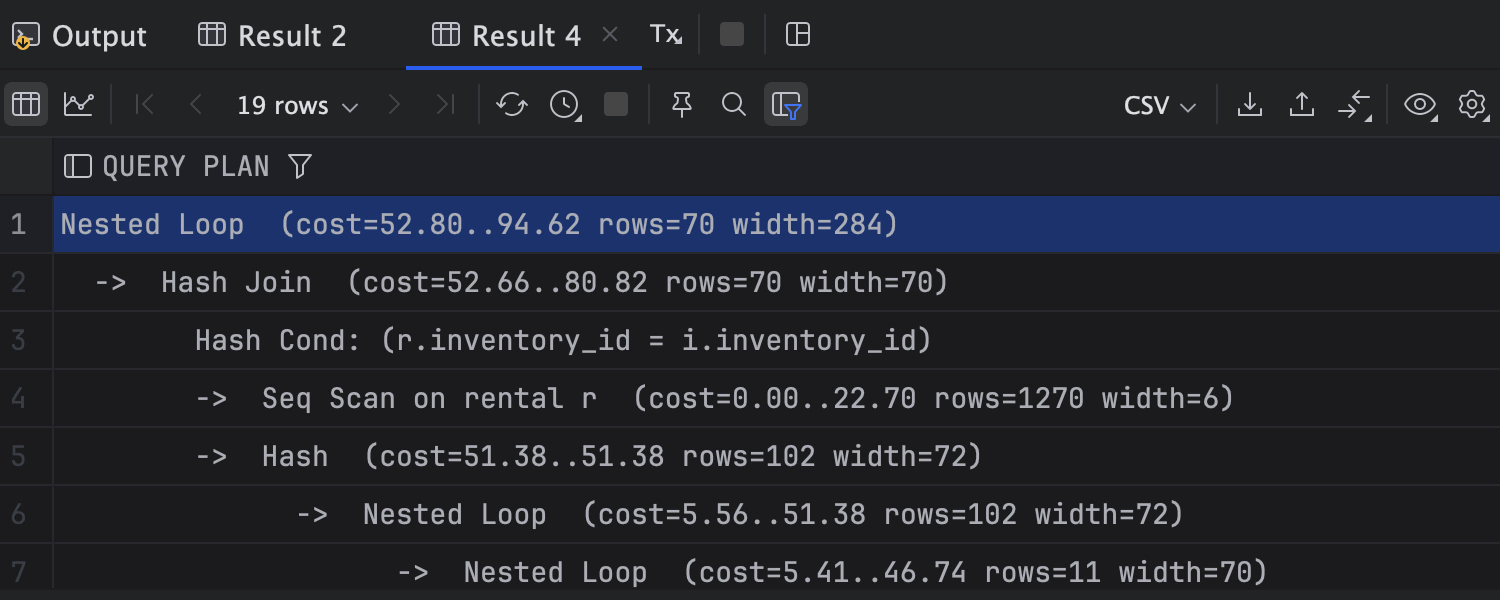Open the auto-refresh clock icon
Screen dimensions: 1500x600
click(565, 104)
